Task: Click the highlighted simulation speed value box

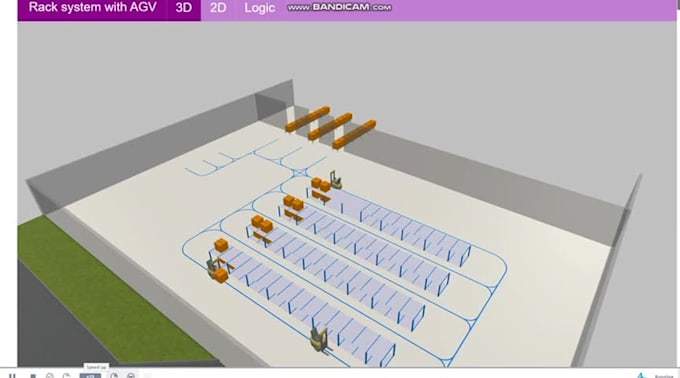Action: point(90,375)
